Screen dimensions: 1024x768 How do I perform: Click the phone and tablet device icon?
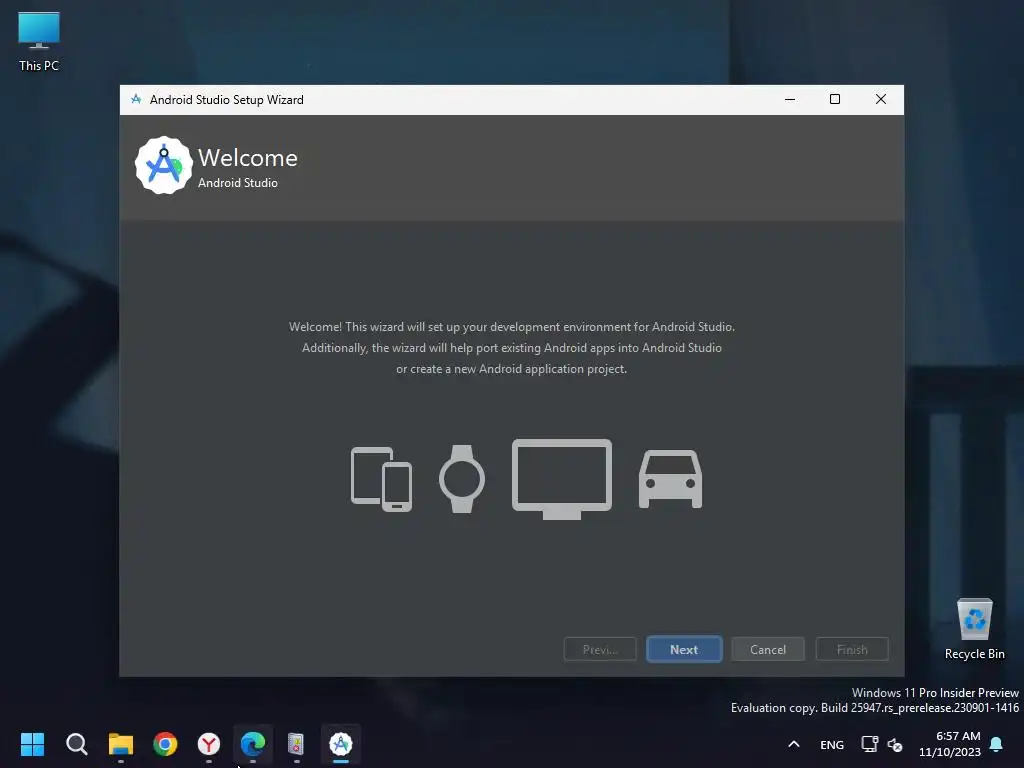coord(381,479)
